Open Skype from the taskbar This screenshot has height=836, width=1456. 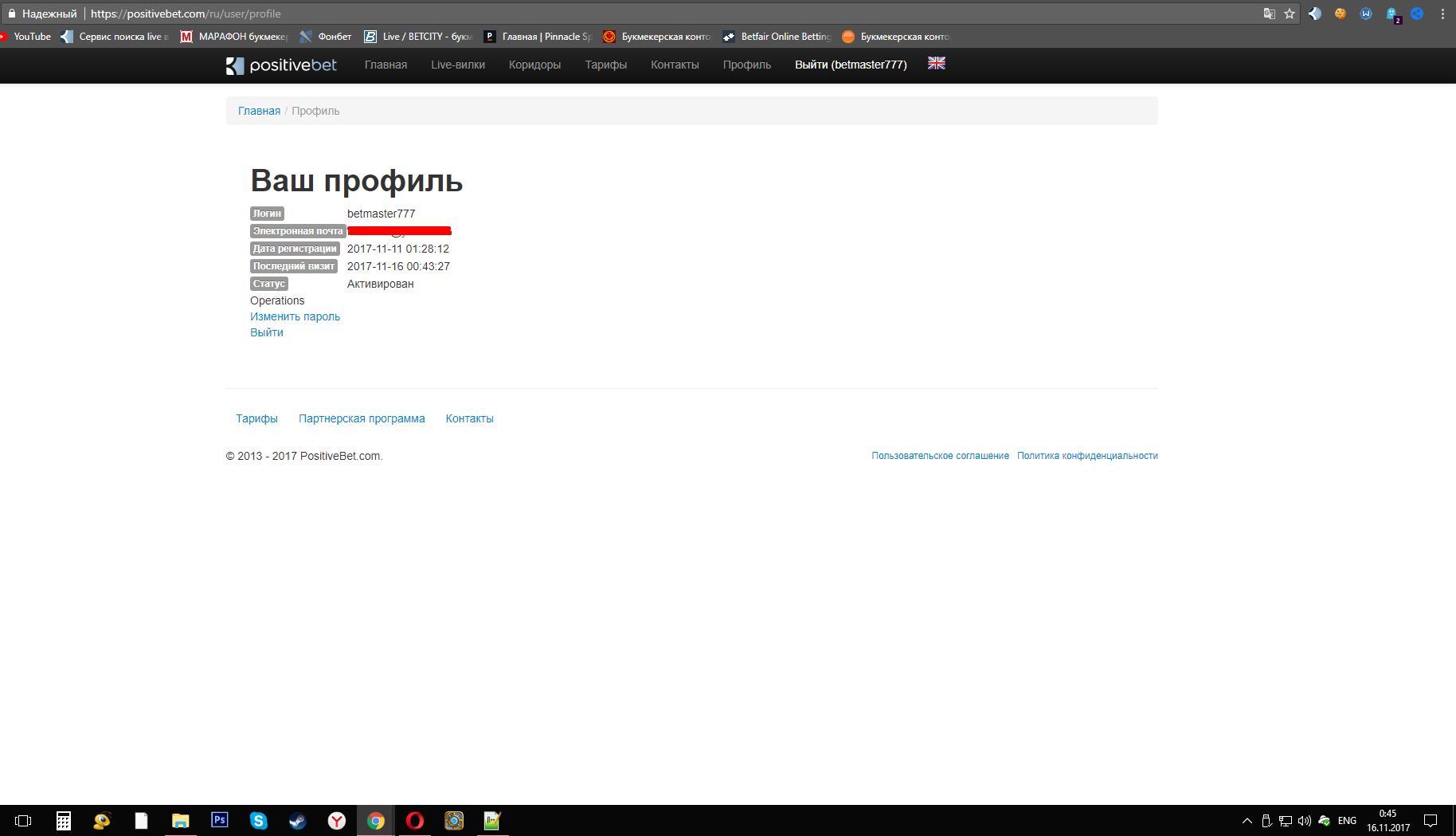[258, 821]
